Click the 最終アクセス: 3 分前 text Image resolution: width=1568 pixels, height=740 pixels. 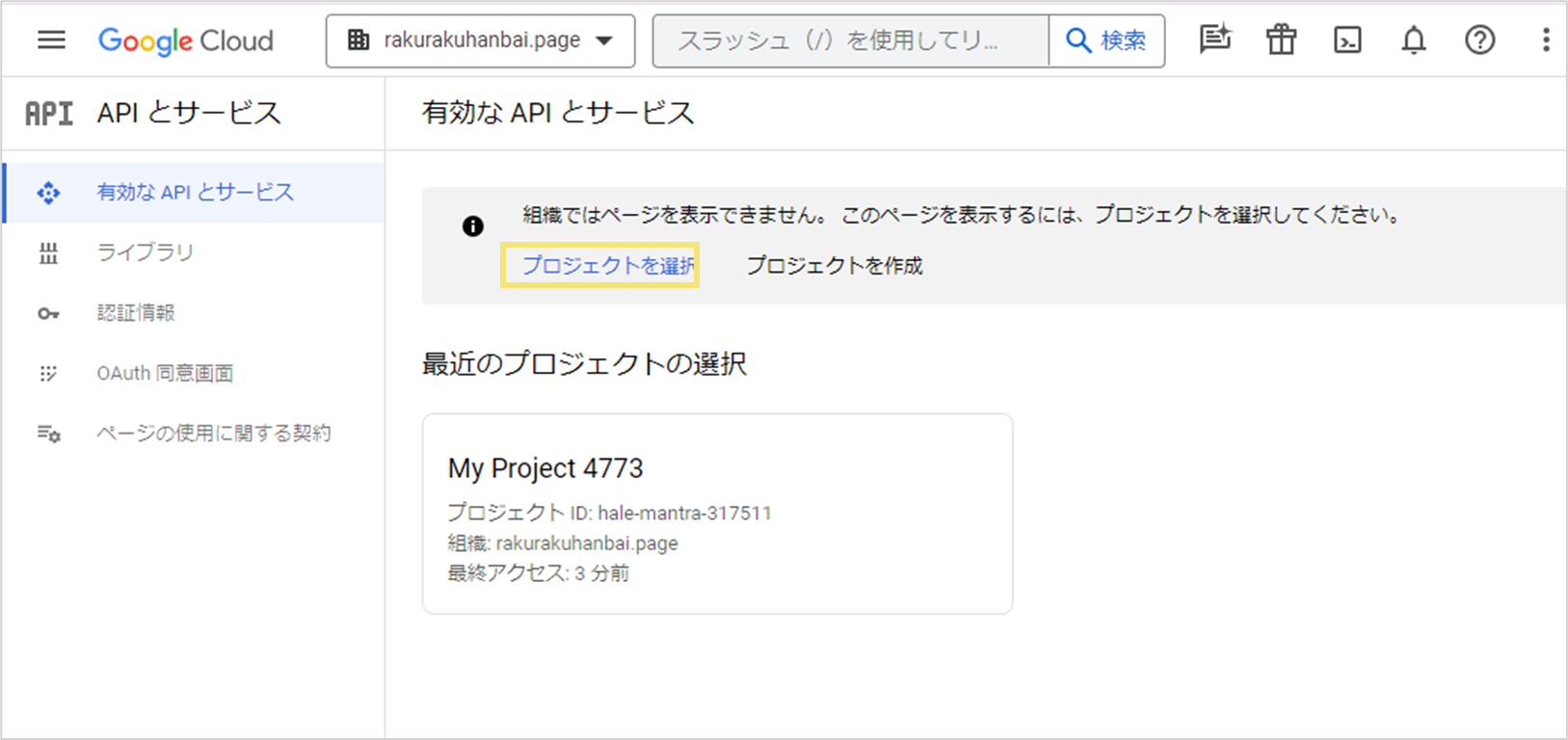pos(538,573)
